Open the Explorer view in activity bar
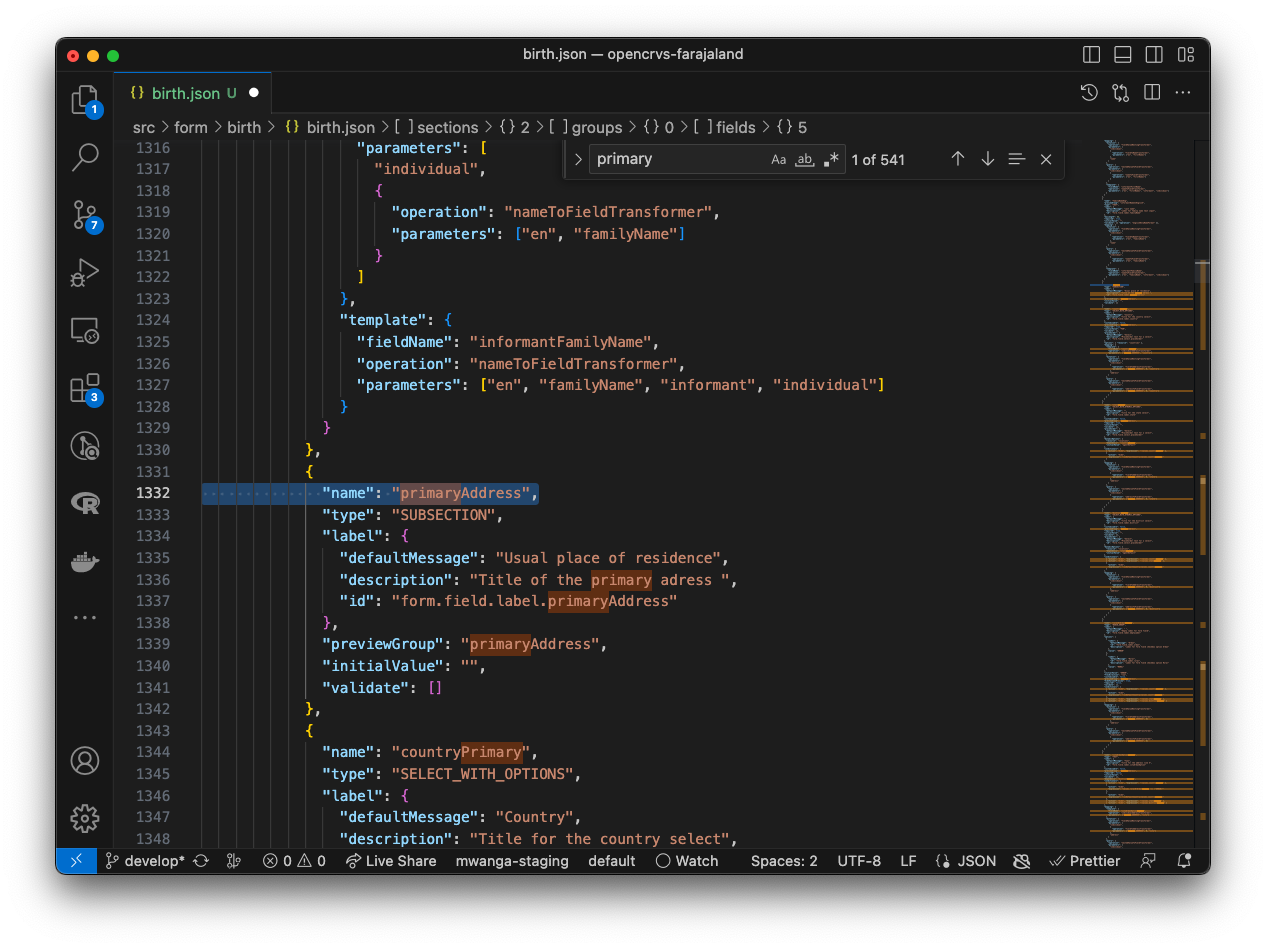Screen dimensions: 1266x948 coord(85,100)
